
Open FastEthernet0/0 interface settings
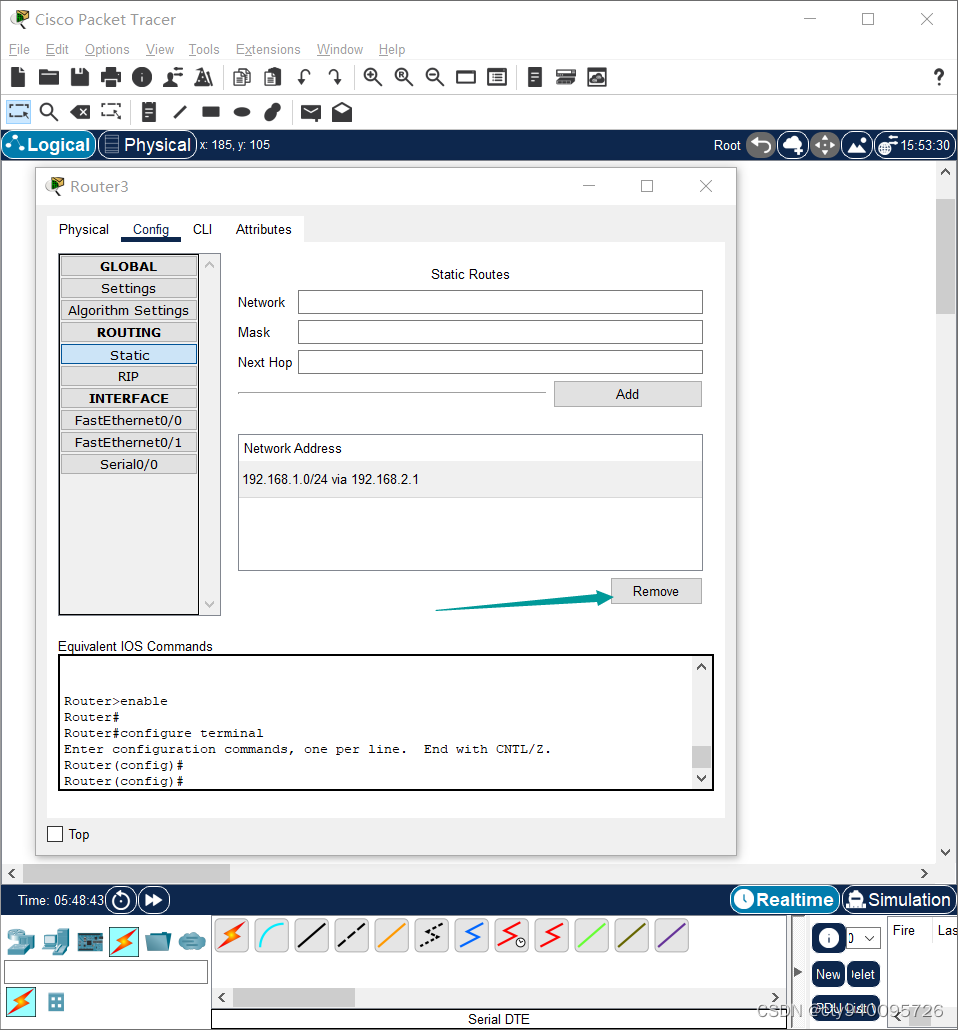click(x=129, y=420)
